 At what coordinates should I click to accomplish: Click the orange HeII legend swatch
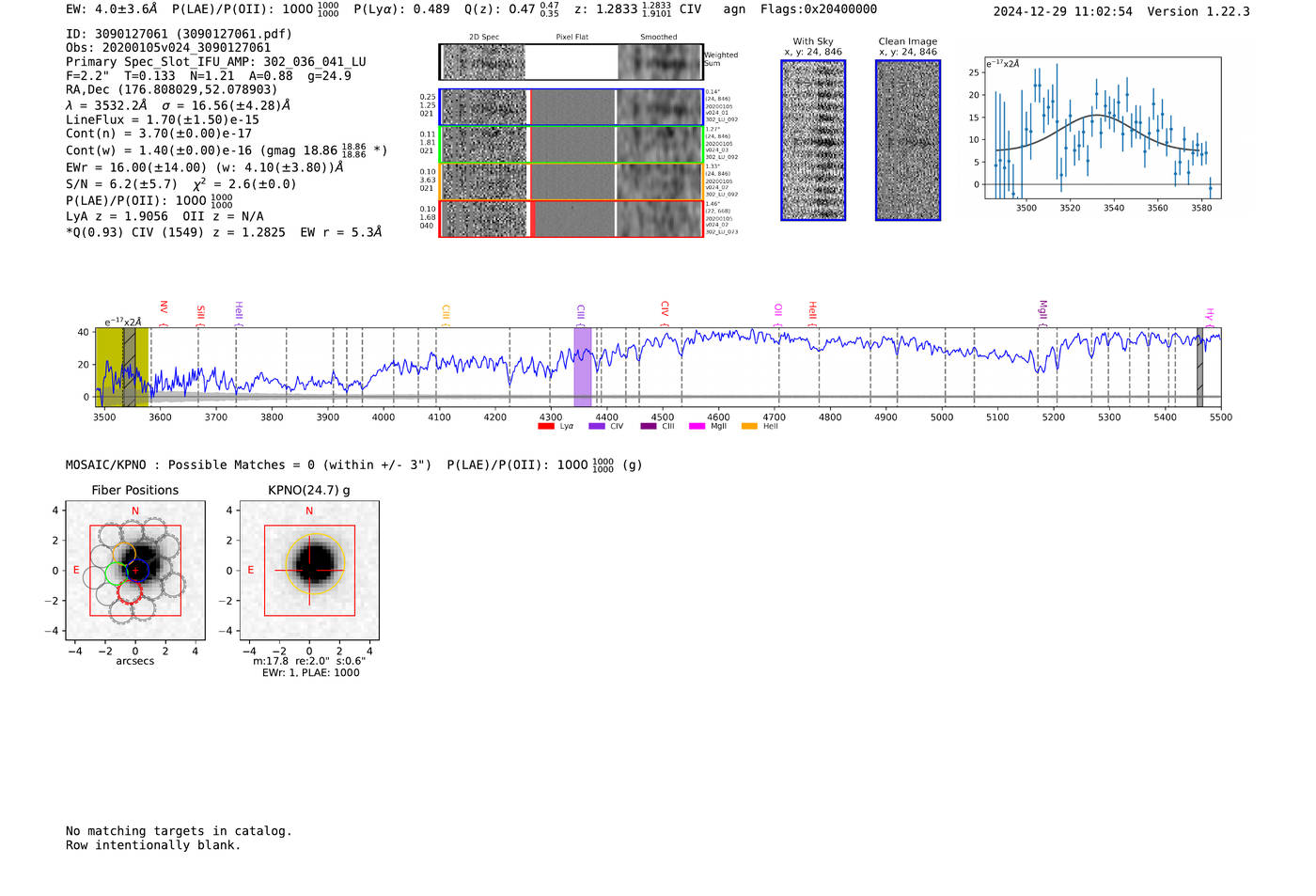click(749, 427)
